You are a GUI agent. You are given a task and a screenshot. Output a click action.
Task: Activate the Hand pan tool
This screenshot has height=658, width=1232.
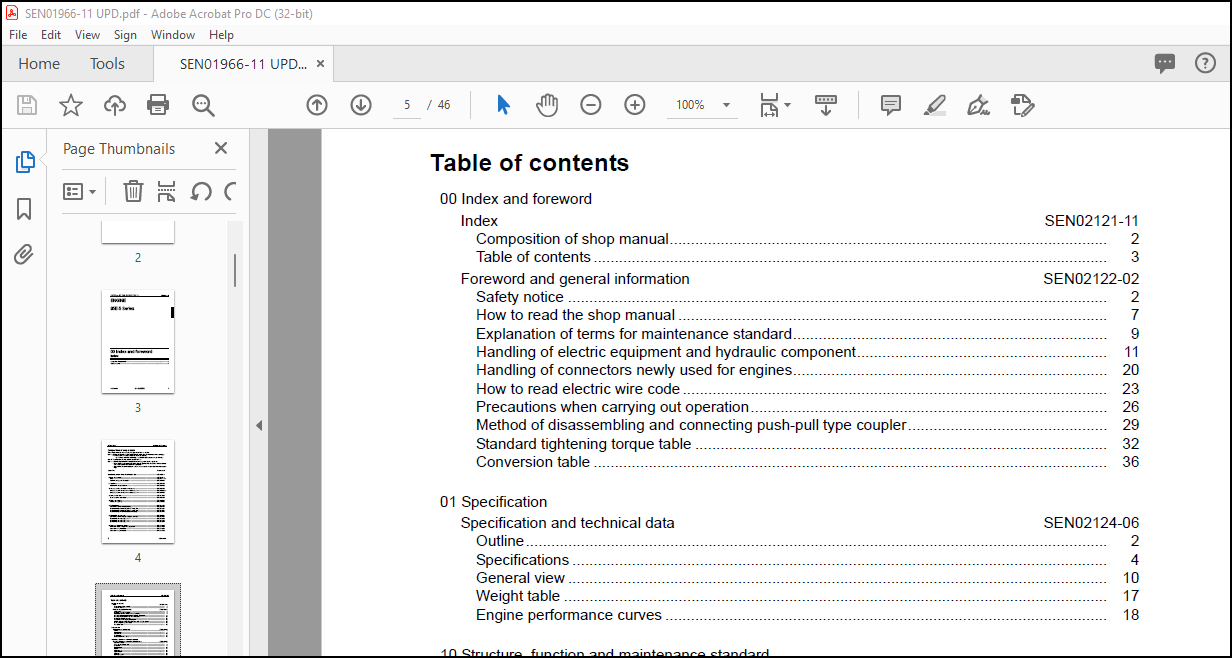point(547,105)
